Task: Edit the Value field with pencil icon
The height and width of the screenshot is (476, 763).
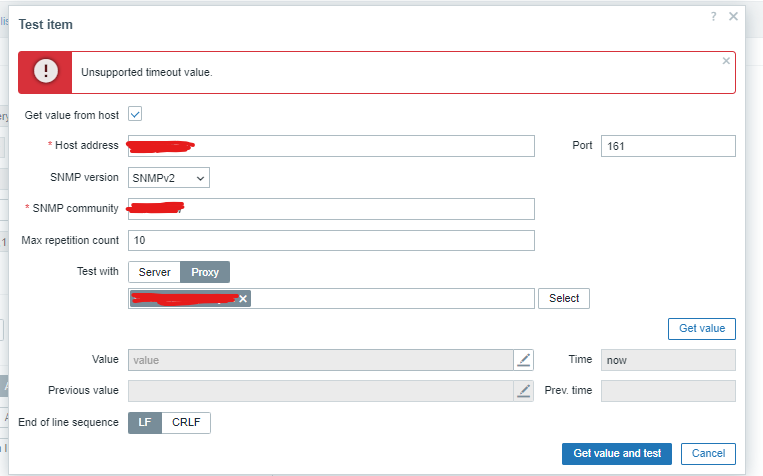Action: coord(524,360)
